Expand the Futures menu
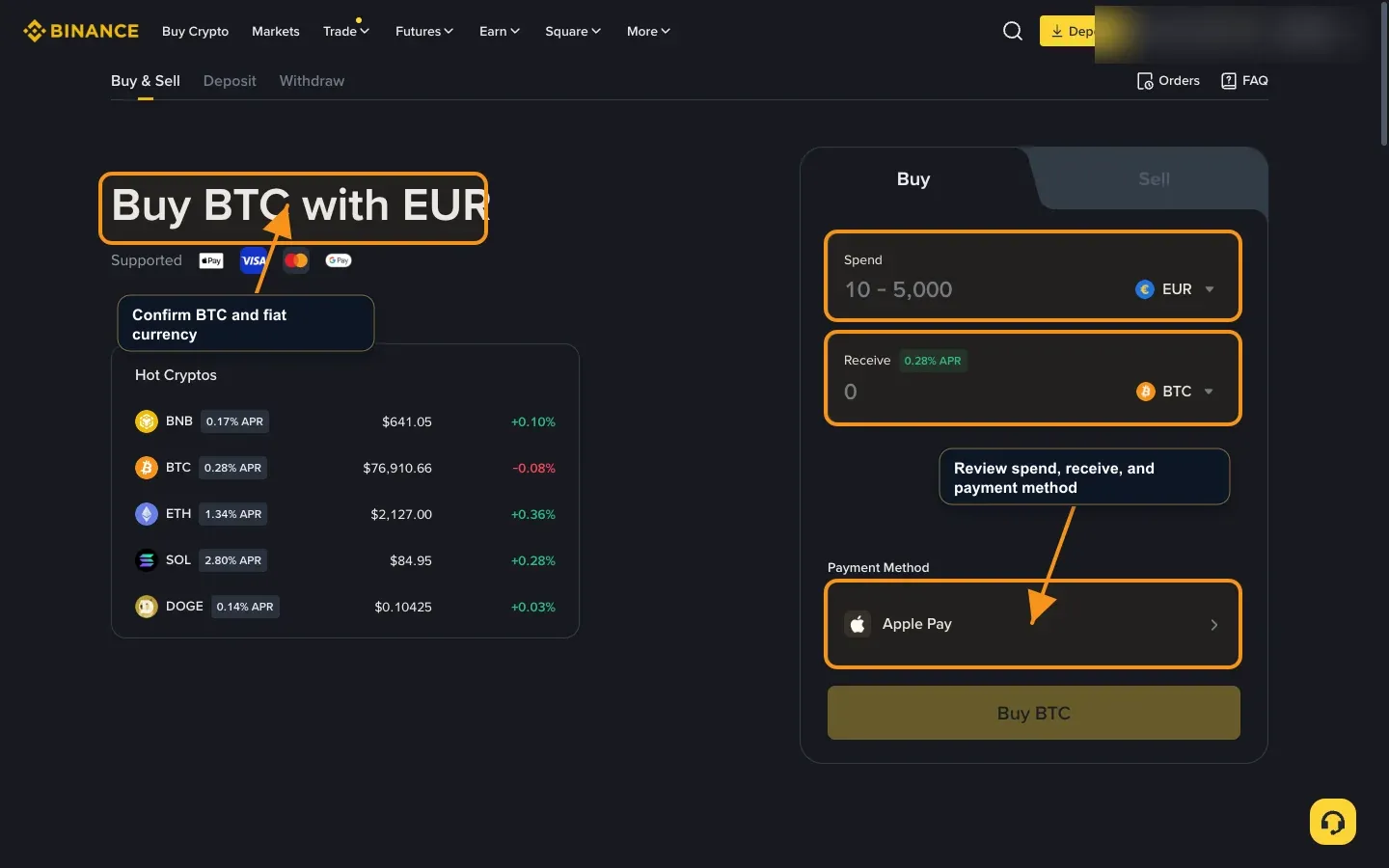 pos(424,31)
